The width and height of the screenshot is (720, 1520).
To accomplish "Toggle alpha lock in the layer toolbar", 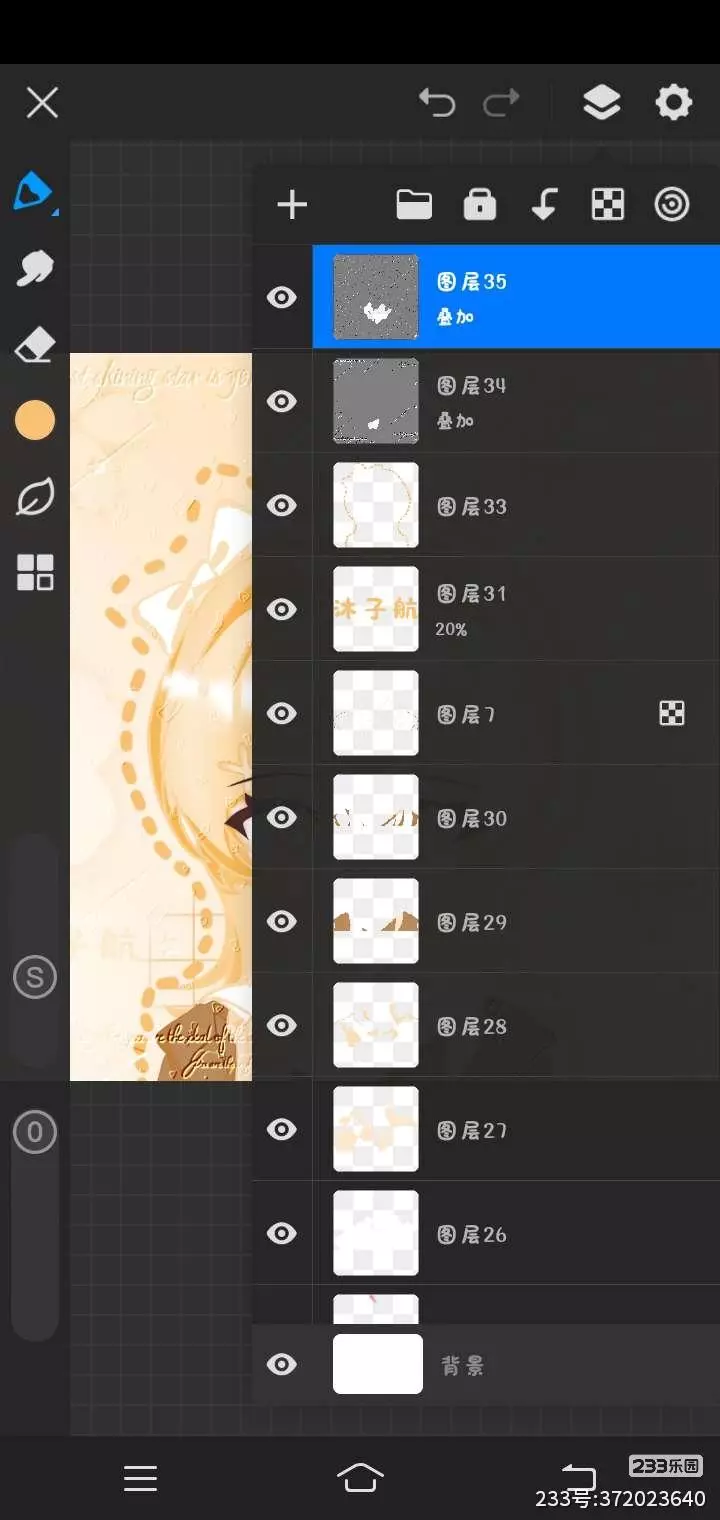I will pyautogui.click(x=608, y=205).
